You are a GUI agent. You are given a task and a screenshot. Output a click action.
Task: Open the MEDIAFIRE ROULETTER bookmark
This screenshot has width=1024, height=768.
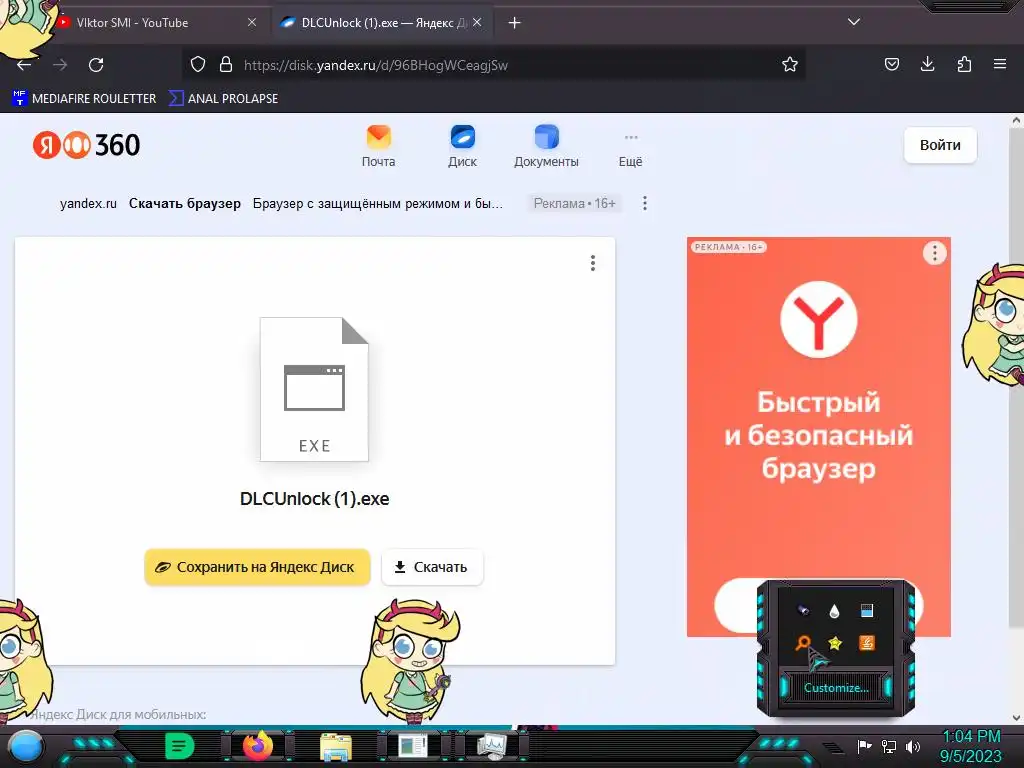pos(84,99)
